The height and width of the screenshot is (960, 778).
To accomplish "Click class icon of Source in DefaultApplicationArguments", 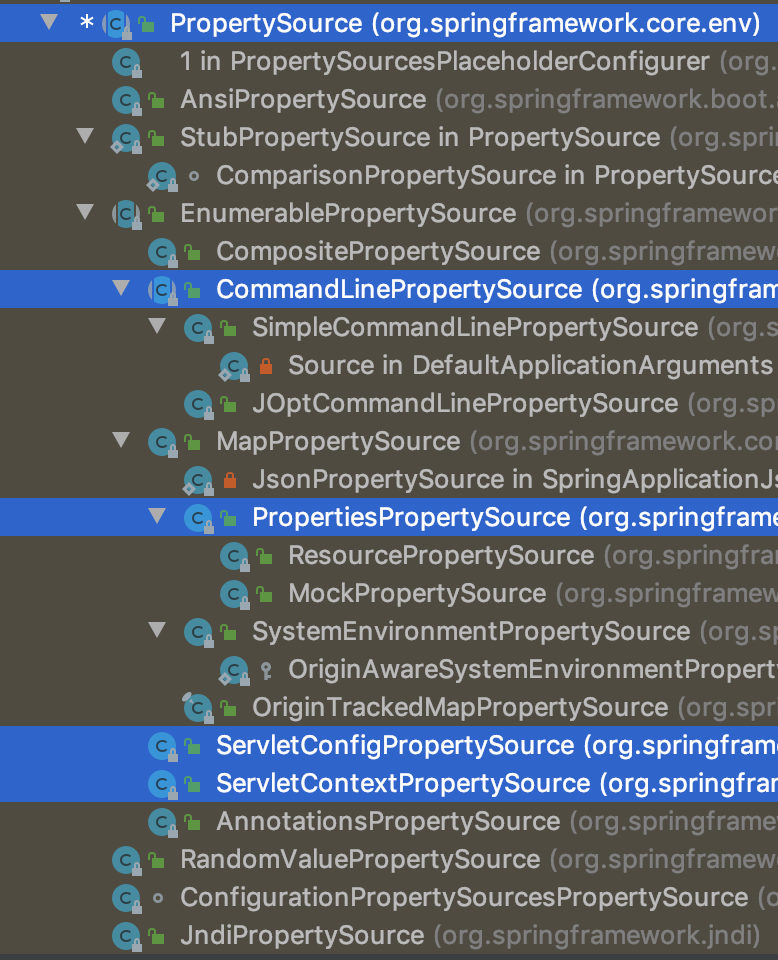I will (234, 366).
